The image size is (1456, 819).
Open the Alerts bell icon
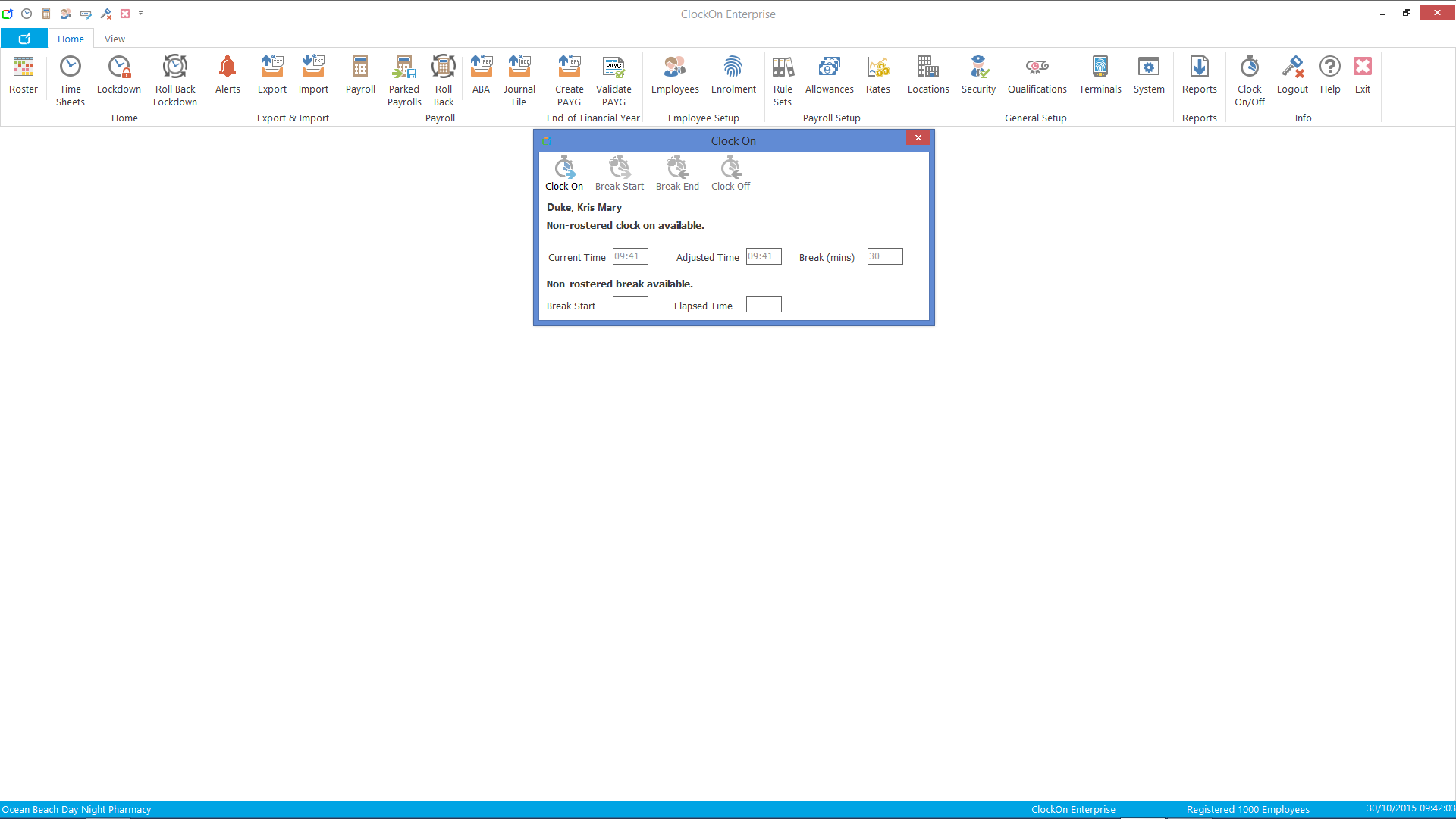pyautogui.click(x=227, y=74)
